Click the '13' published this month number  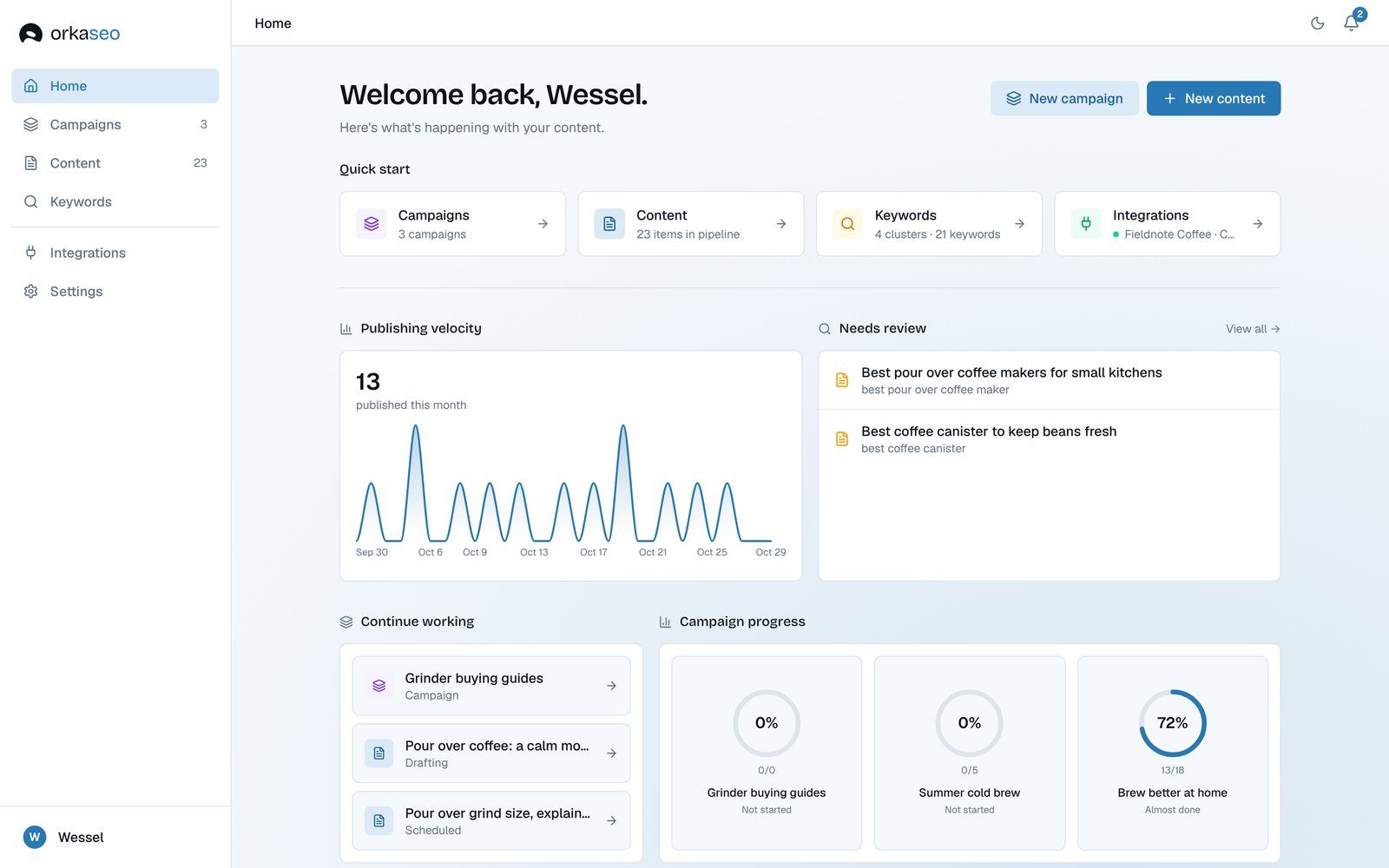pos(368,382)
